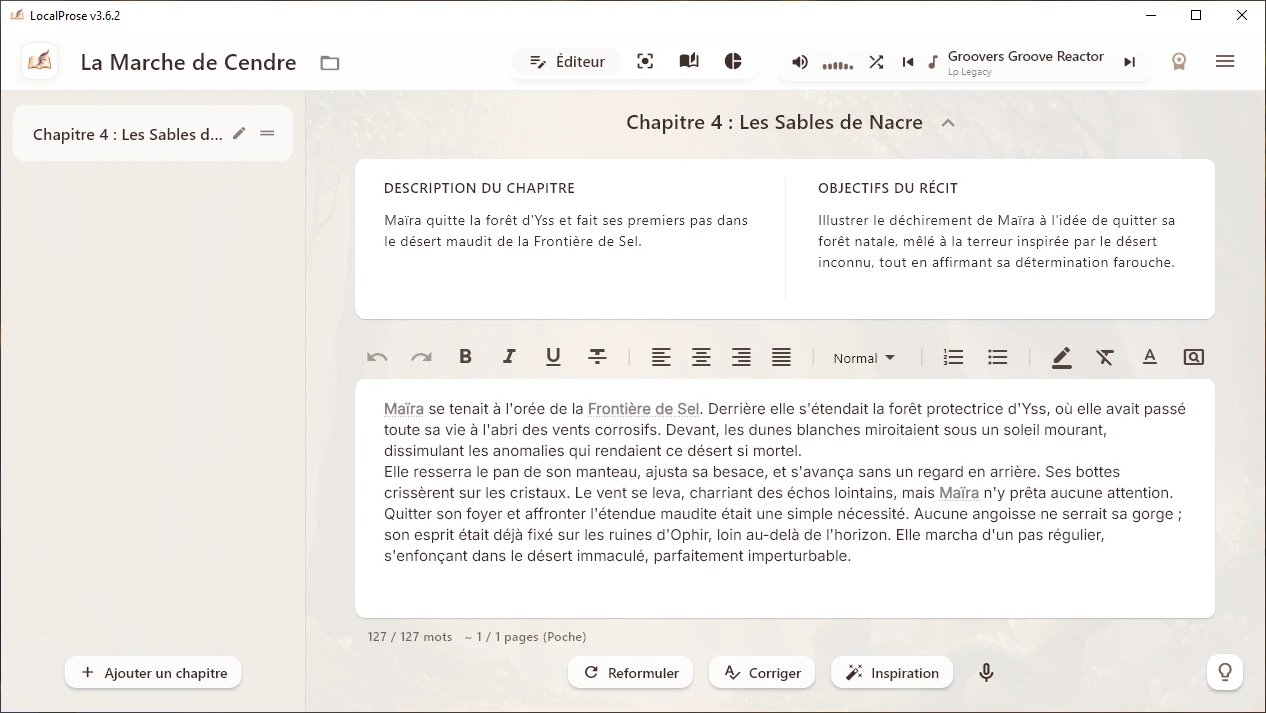Click the Reformuler button

tap(631, 673)
